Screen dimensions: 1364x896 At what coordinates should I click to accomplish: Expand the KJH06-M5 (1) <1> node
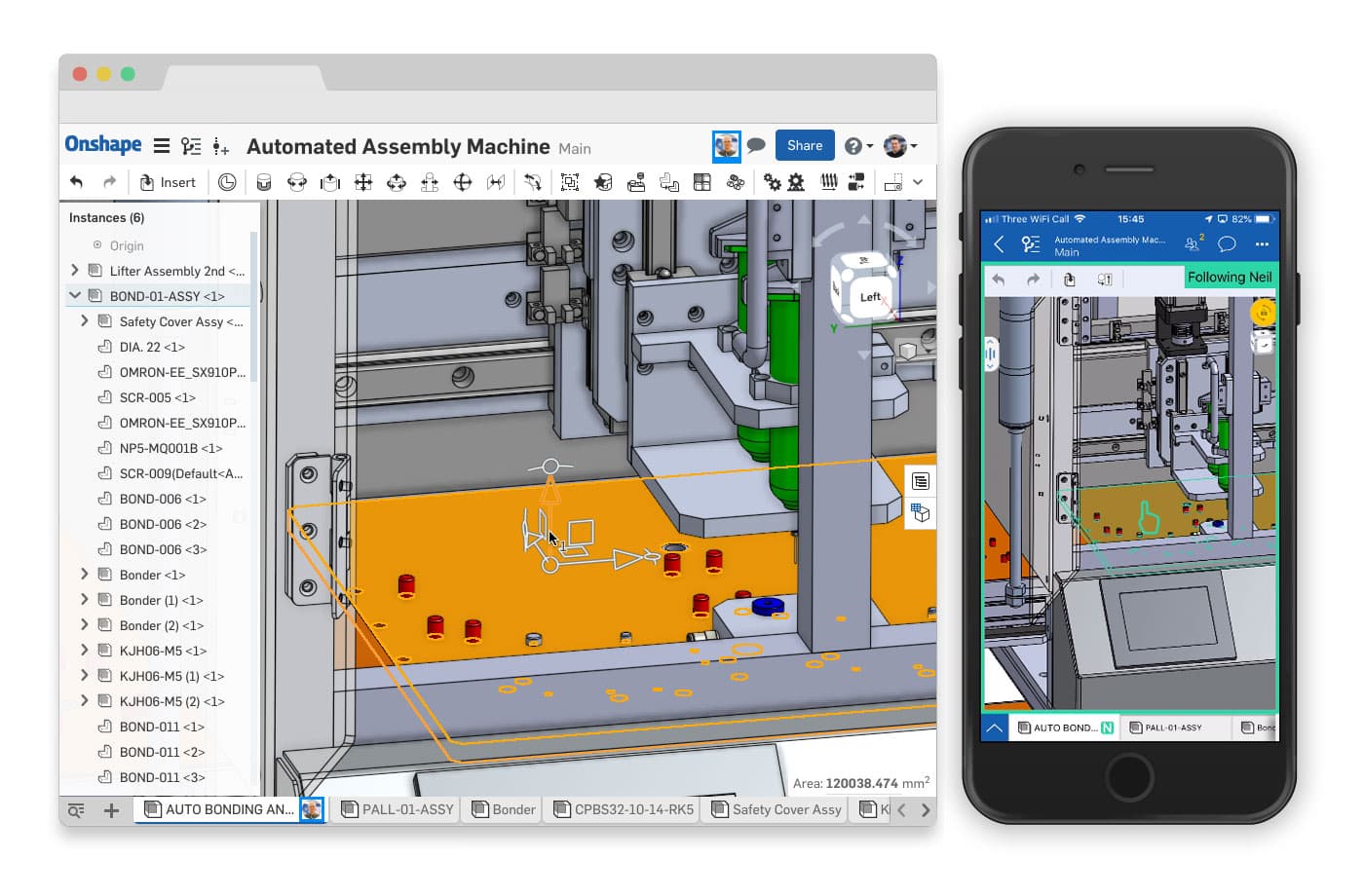tap(85, 675)
